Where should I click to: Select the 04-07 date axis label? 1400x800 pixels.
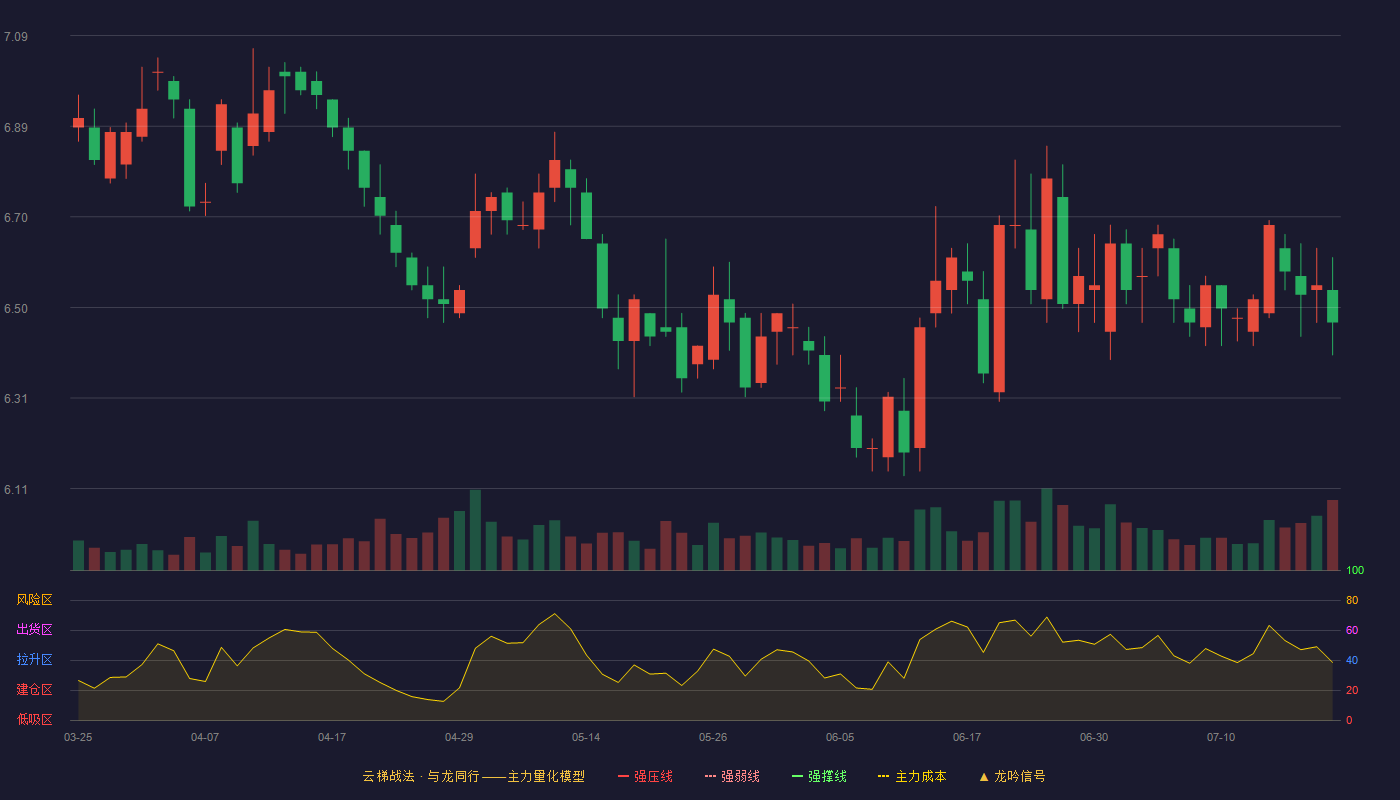(x=205, y=737)
